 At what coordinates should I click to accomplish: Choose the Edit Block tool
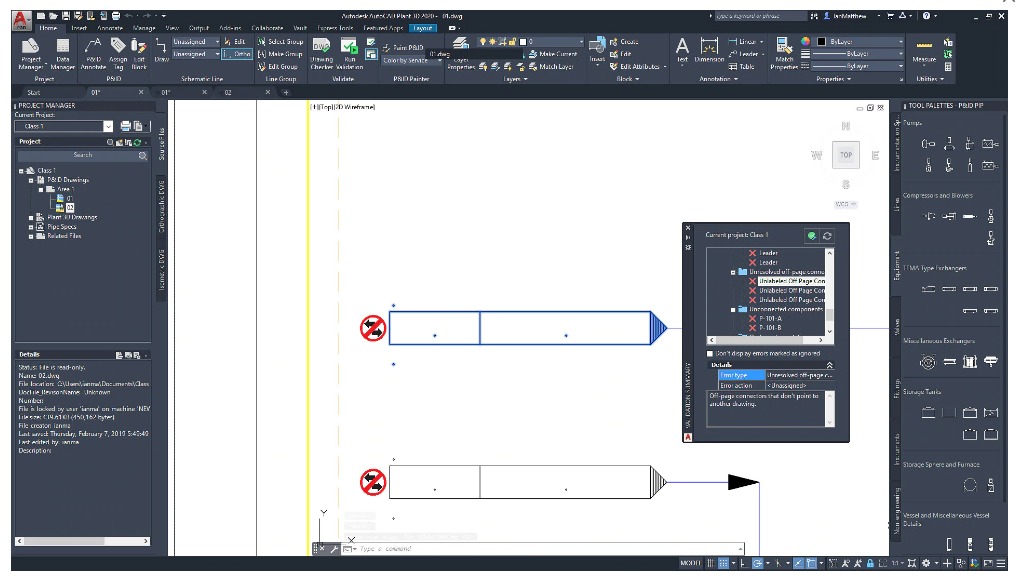[x=138, y=53]
